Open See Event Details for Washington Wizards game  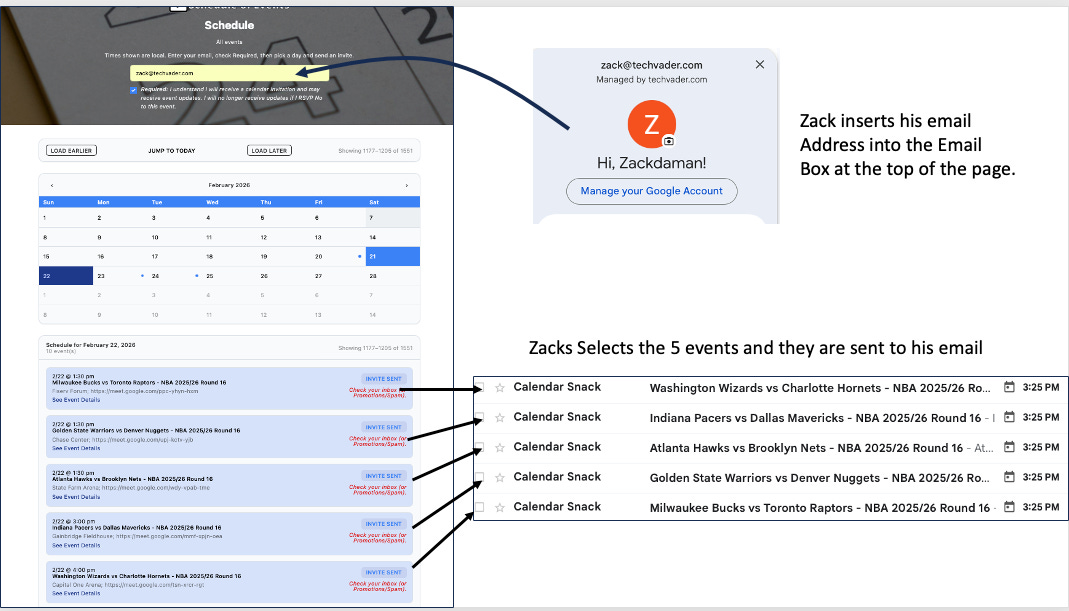(76, 593)
